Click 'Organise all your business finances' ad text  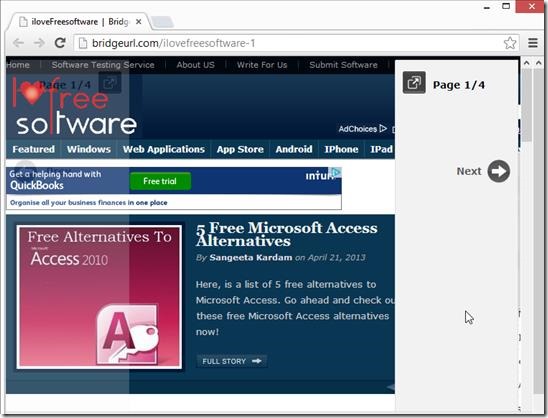click(x=89, y=203)
